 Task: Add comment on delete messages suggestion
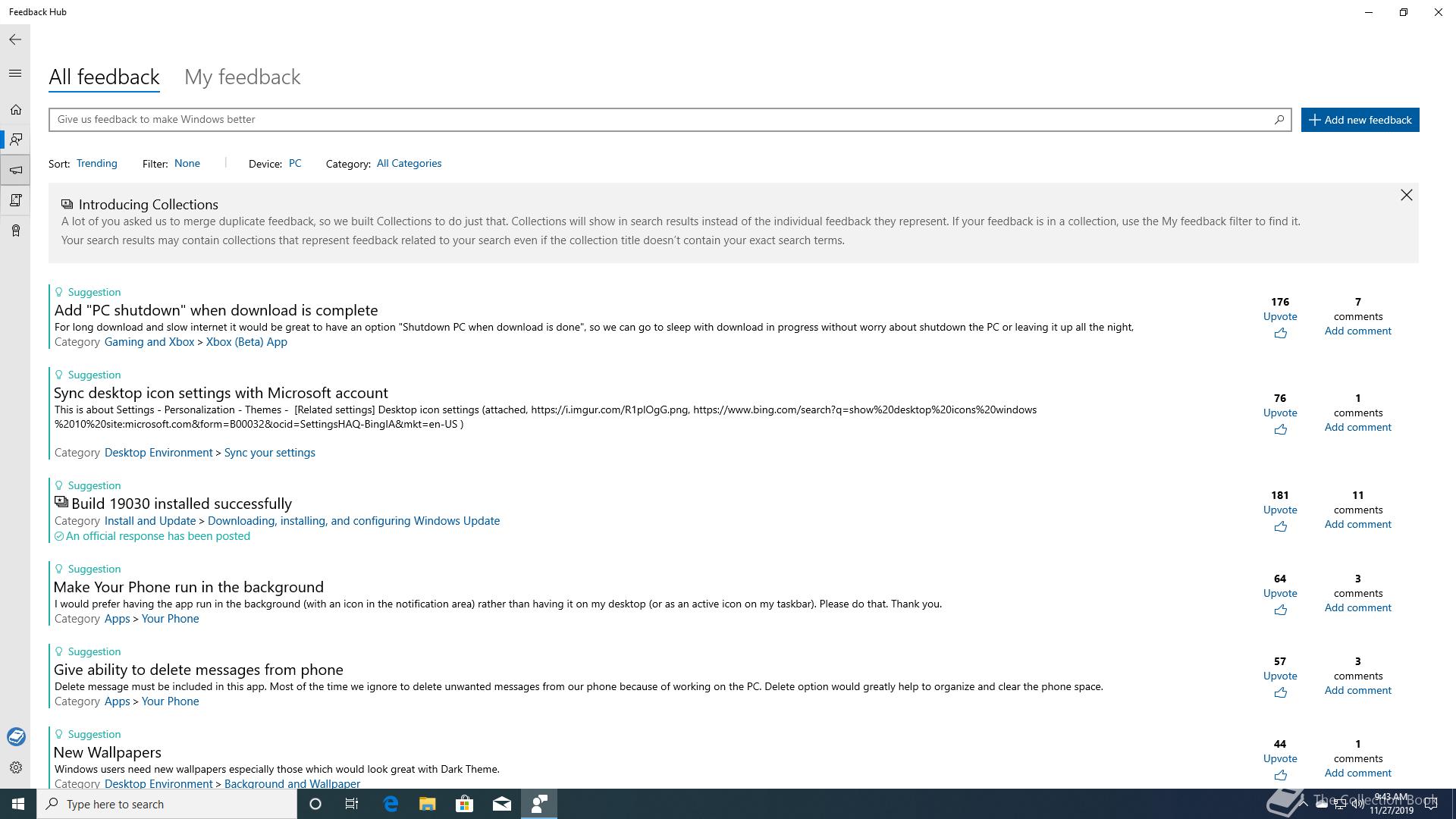1357,690
